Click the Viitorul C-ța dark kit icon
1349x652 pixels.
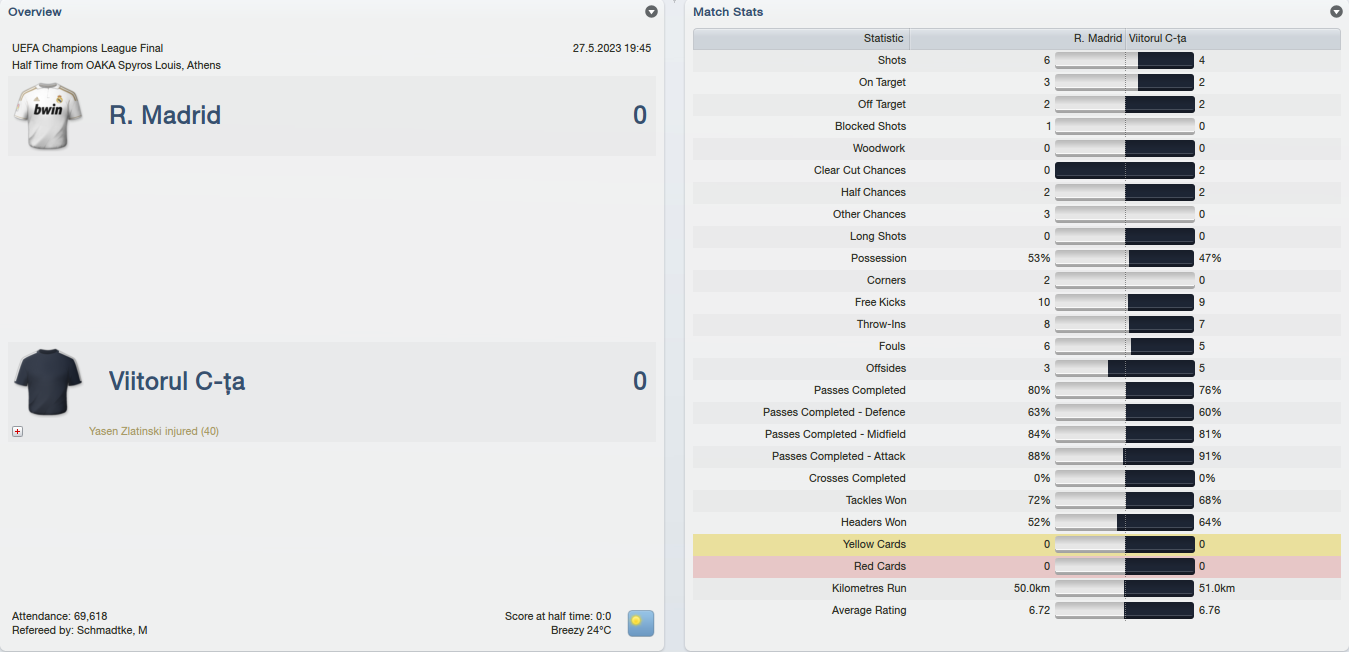[41, 381]
